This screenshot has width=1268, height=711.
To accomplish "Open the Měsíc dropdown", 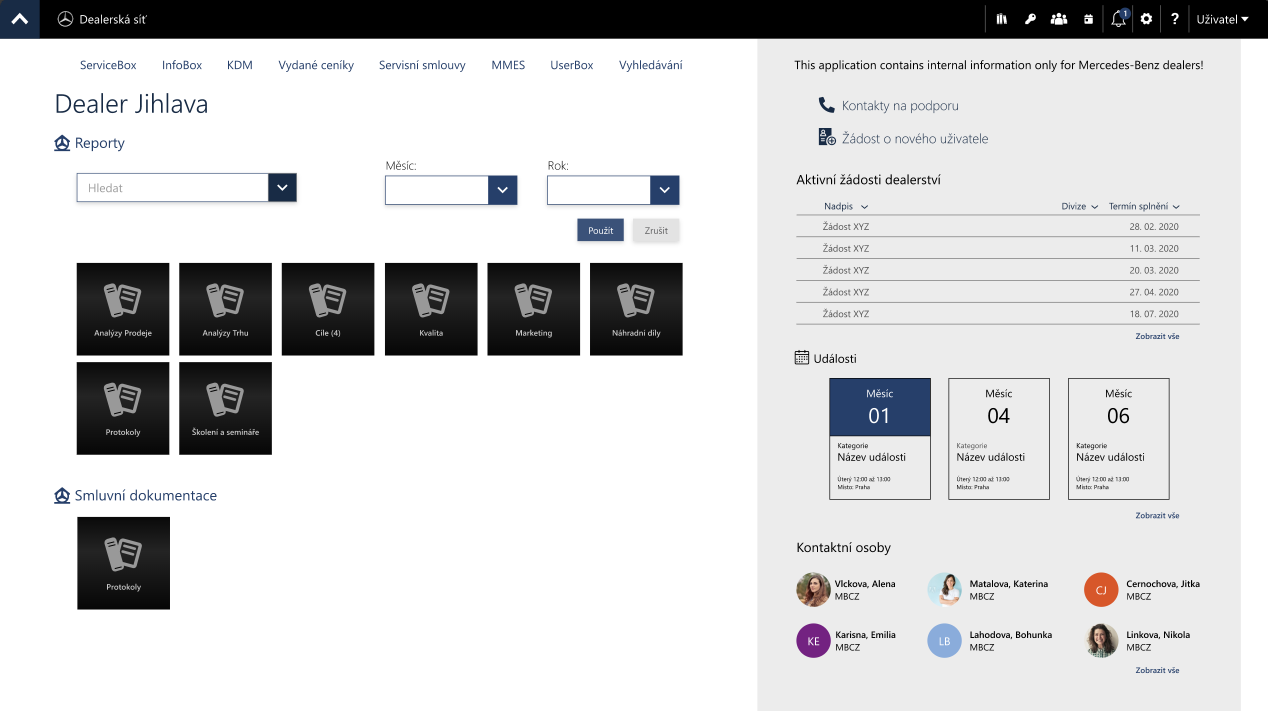I will click(502, 190).
